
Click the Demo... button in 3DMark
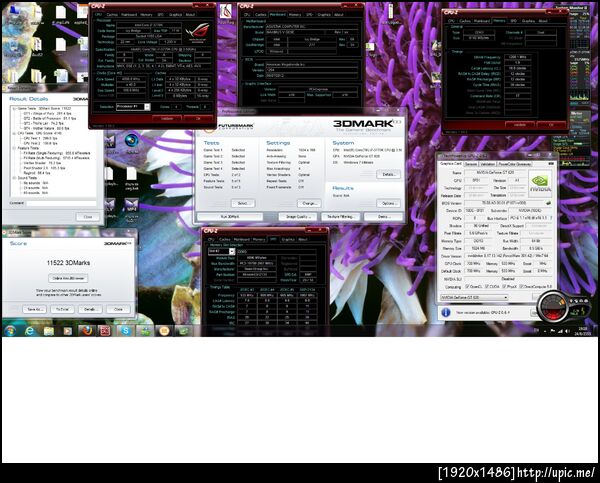(383, 217)
